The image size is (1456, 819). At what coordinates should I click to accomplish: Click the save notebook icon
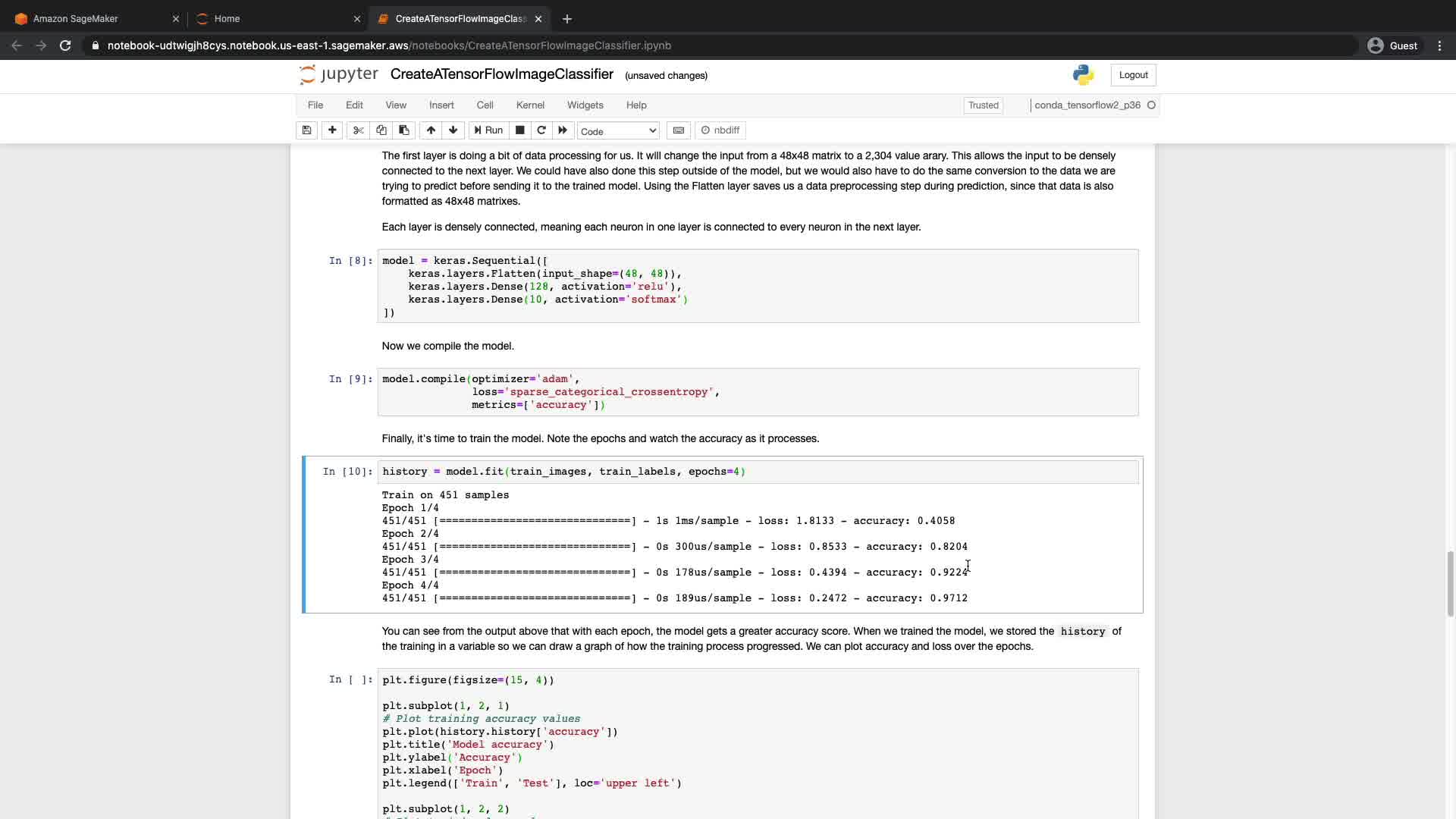(306, 130)
